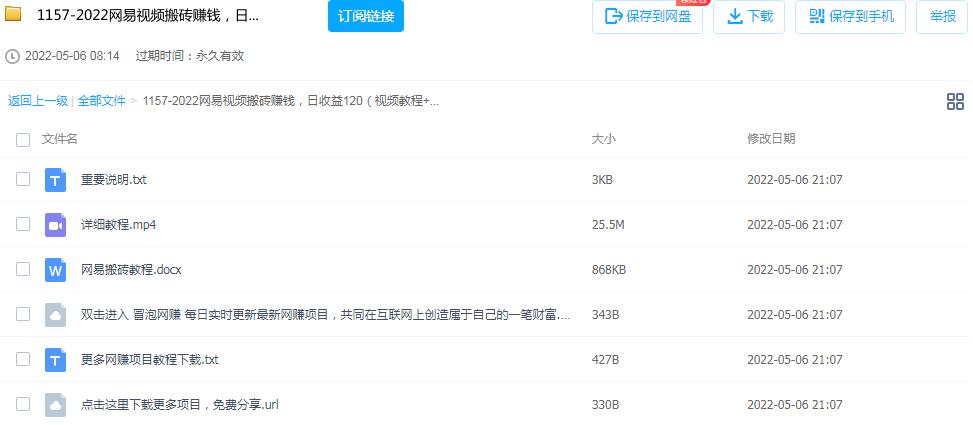Click the gray cloud icon for 双击进入 冒泡网赚
973x425 pixels.
point(55,315)
